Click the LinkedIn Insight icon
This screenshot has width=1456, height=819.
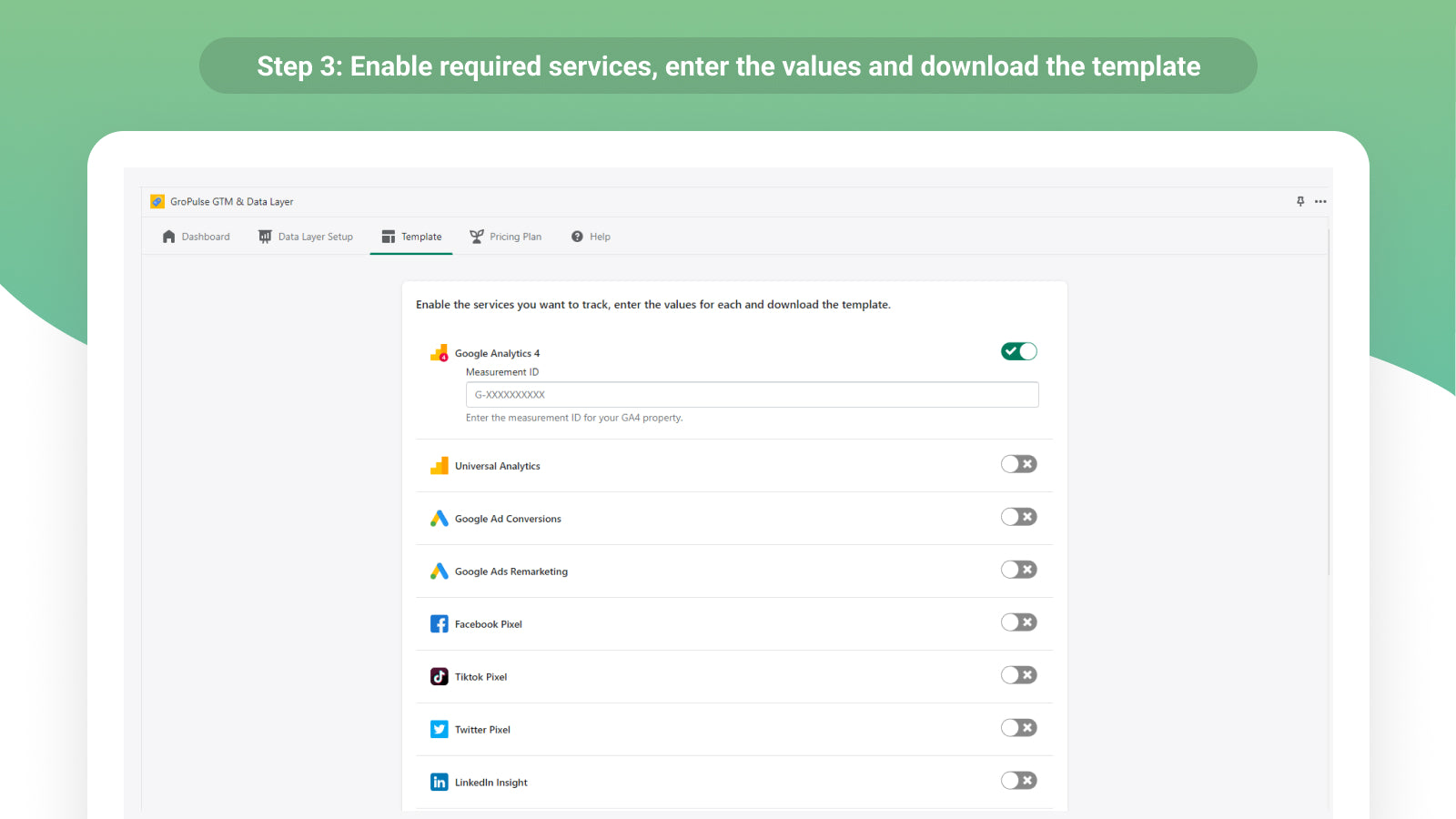point(440,783)
